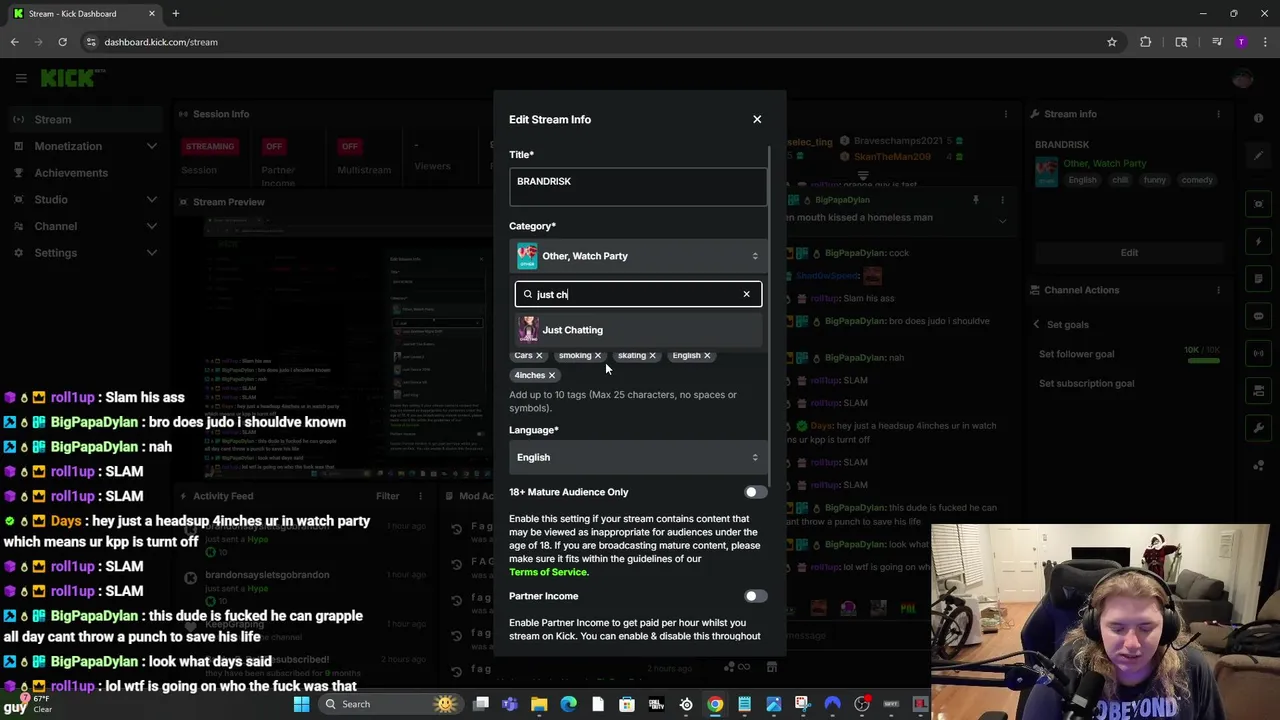The width and height of the screenshot is (1280, 720).
Task: Open the Activity Feed Filter
Action: click(387, 496)
